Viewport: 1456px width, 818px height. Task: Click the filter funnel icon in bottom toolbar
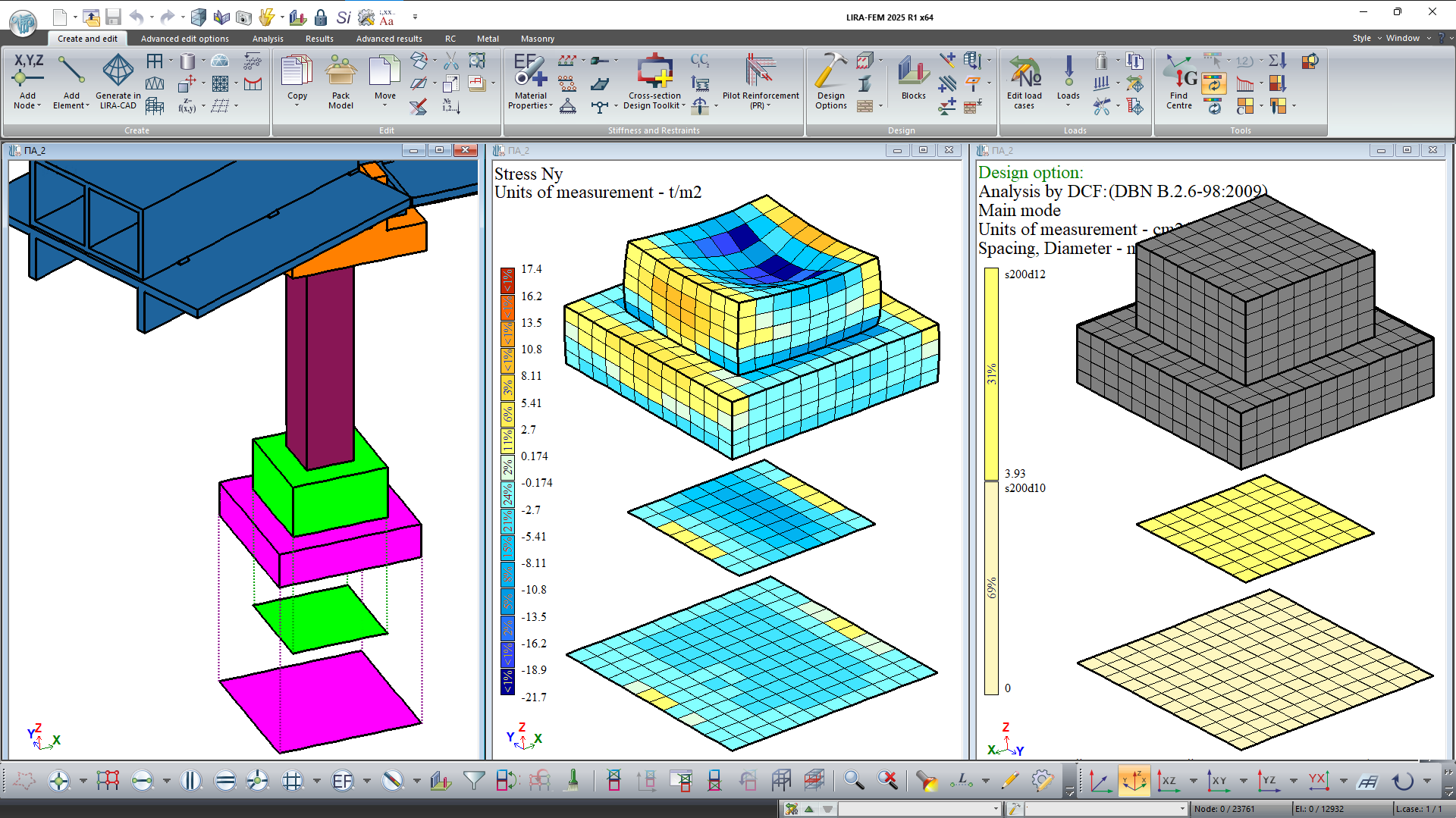474,780
